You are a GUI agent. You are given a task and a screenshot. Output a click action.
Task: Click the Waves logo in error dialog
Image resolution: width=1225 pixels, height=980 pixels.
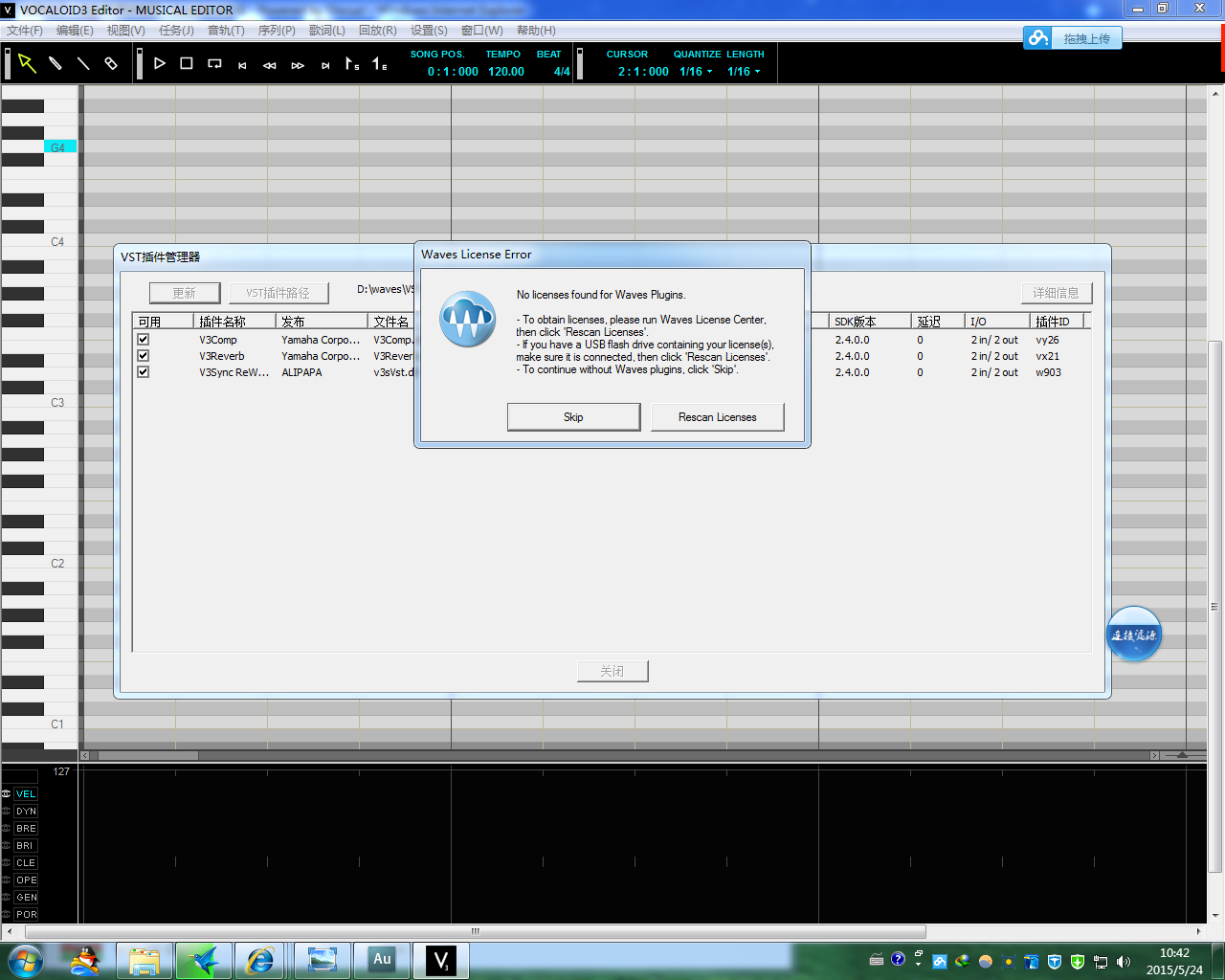pos(468,320)
